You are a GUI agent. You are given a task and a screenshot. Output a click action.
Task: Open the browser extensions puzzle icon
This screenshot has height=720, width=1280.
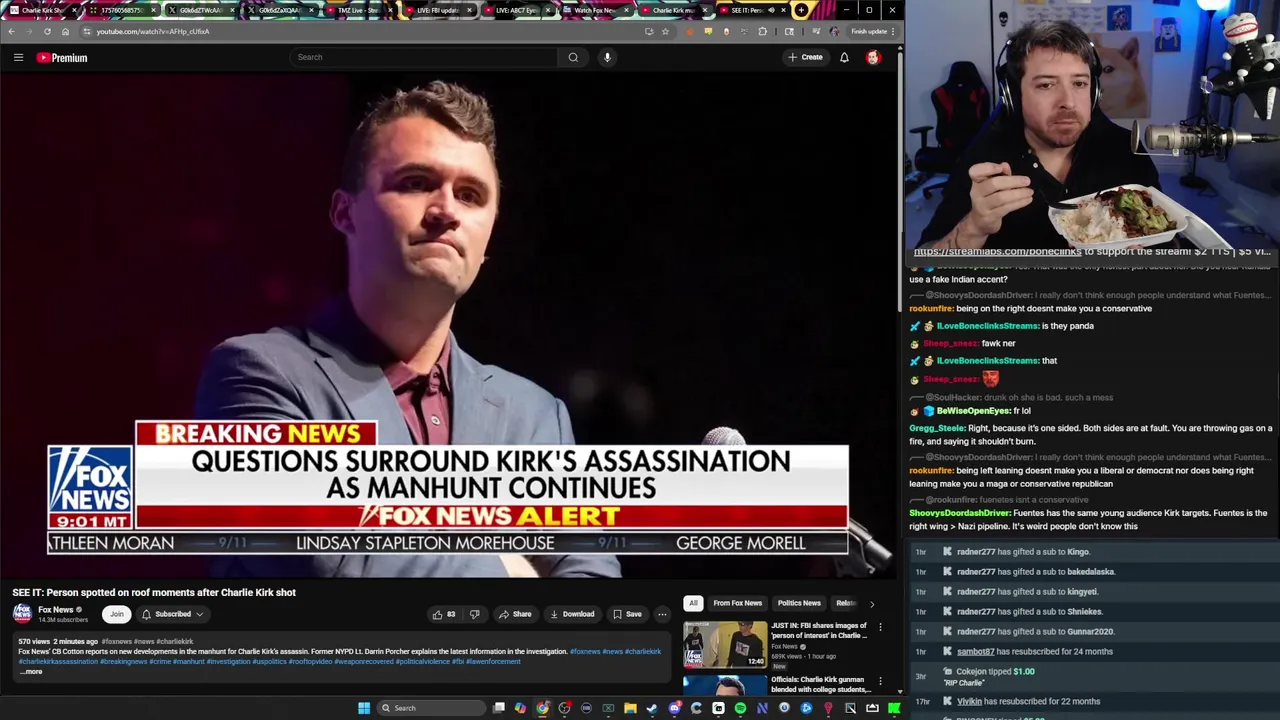763,31
